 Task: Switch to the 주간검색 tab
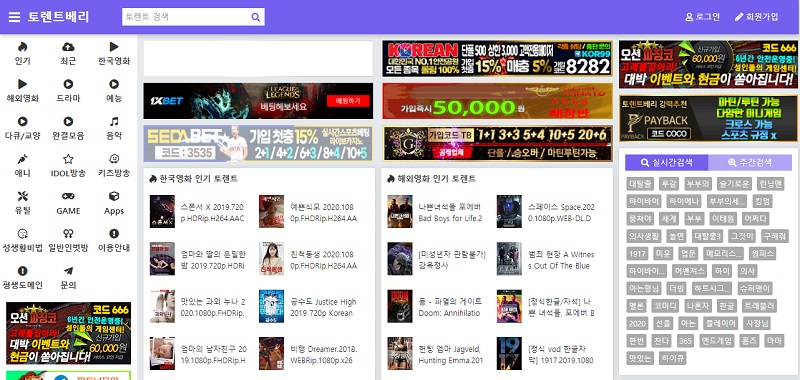(750, 163)
